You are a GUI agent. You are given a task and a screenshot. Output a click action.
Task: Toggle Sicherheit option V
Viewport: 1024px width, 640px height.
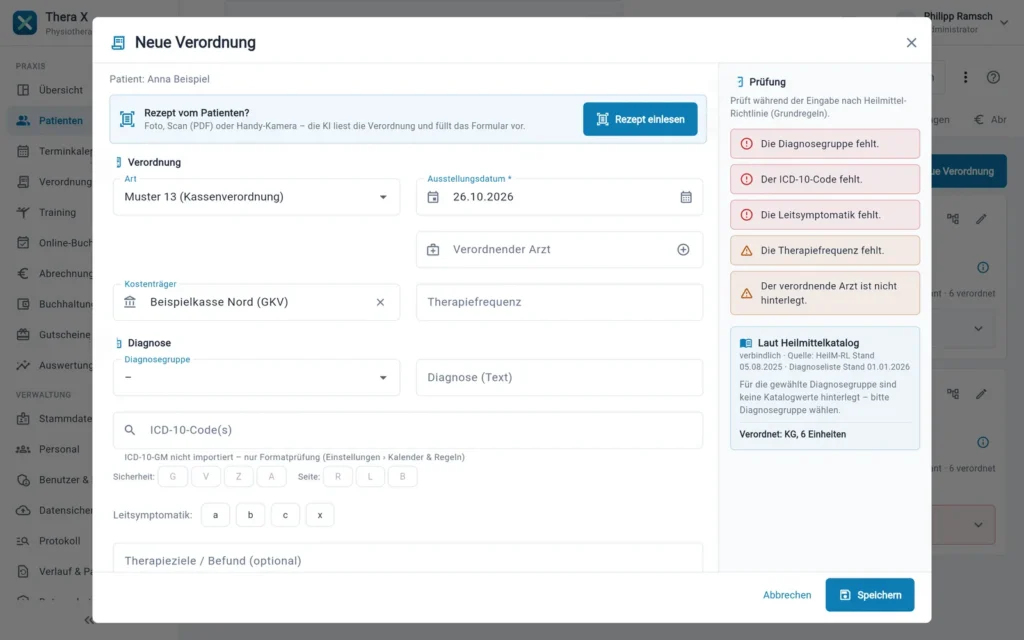pyautogui.click(x=206, y=476)
